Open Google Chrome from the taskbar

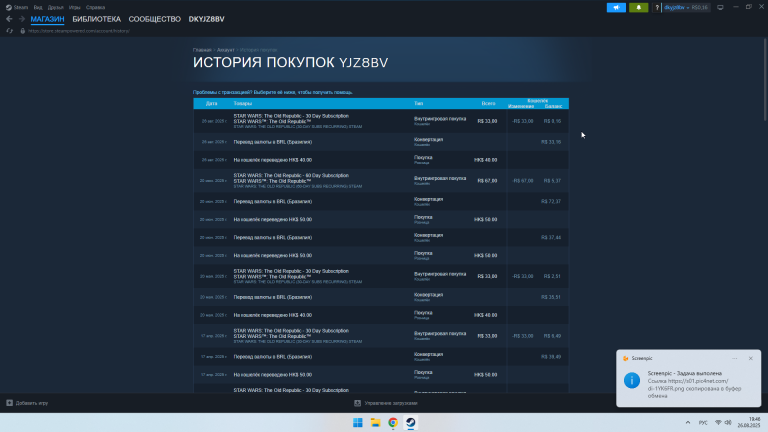click(393, 423)
